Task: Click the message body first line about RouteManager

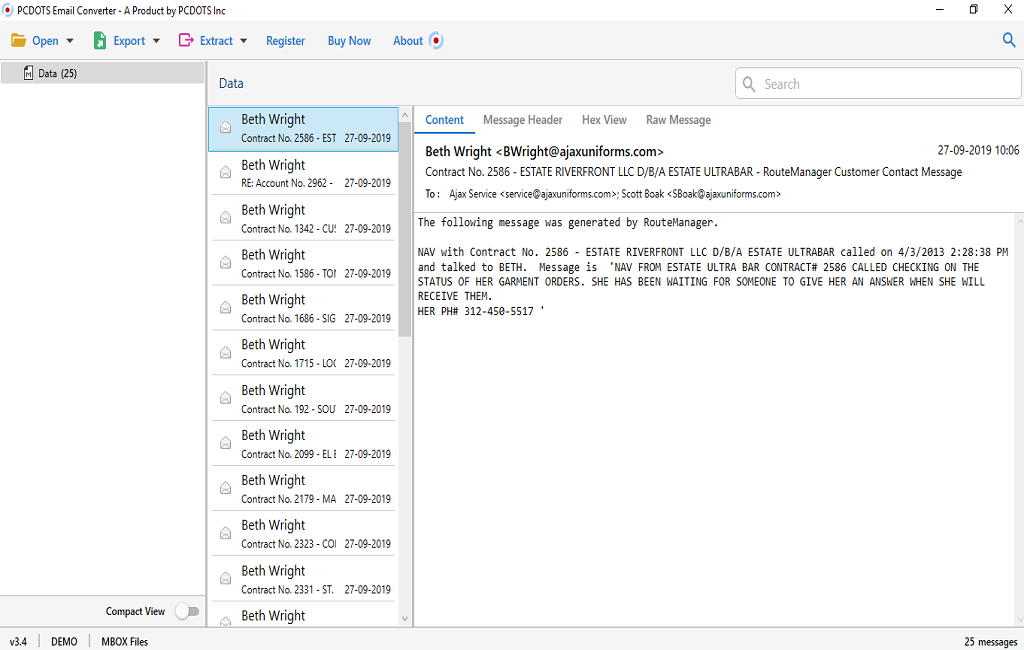Action: (x=568, y=223)
